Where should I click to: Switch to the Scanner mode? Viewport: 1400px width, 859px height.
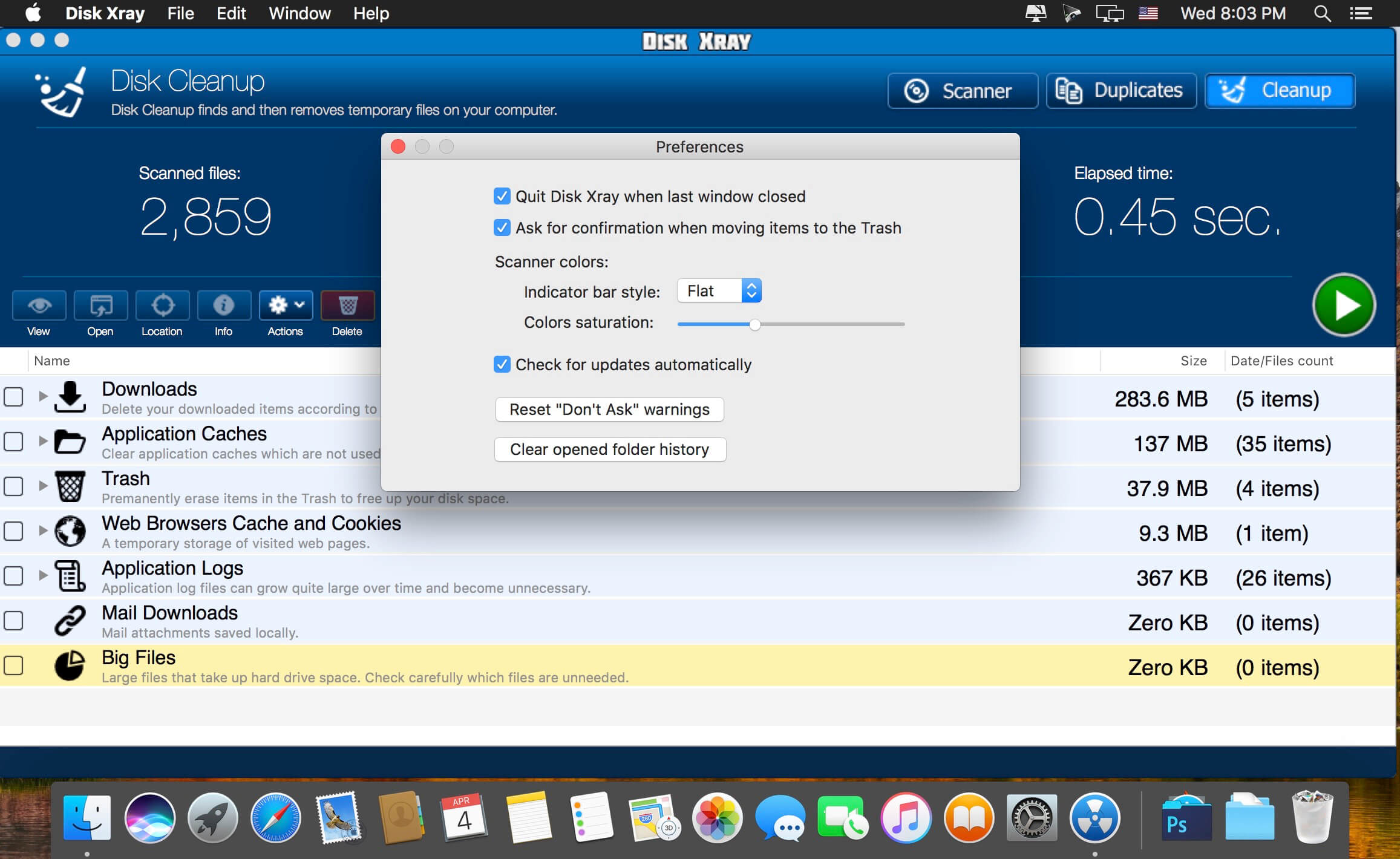click(x=963, y=91)
